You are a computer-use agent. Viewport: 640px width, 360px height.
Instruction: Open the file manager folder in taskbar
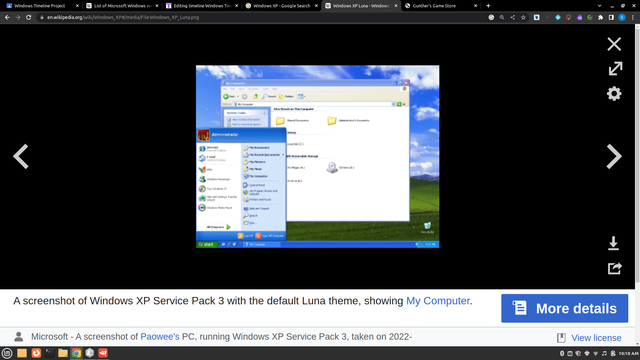pyautogui.click(x=63, y=353)
